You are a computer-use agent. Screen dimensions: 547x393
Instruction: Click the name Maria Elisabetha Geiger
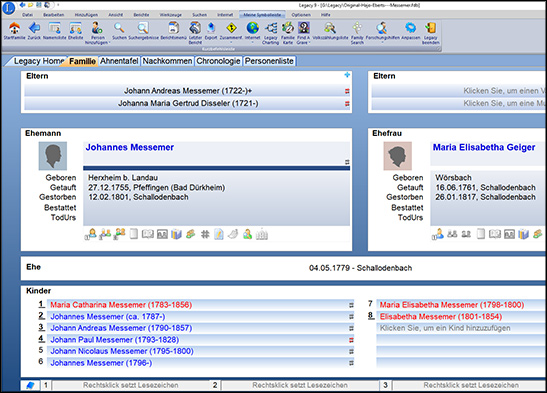click(484, 147)
